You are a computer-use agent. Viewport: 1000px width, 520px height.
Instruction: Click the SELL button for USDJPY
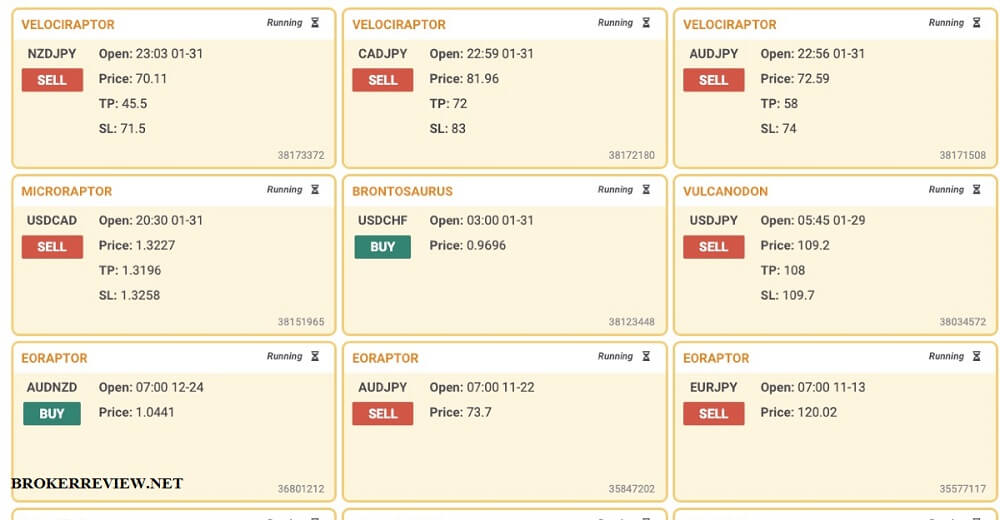714,247
